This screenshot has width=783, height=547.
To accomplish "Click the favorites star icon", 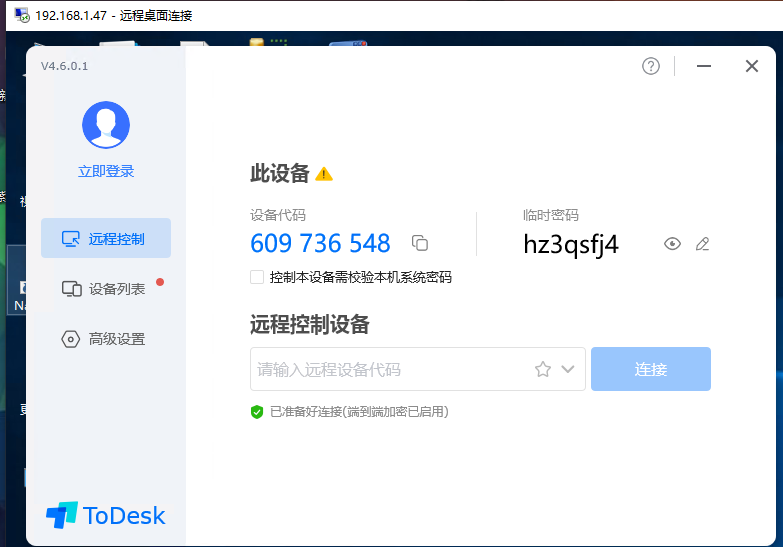I will 543,369.
